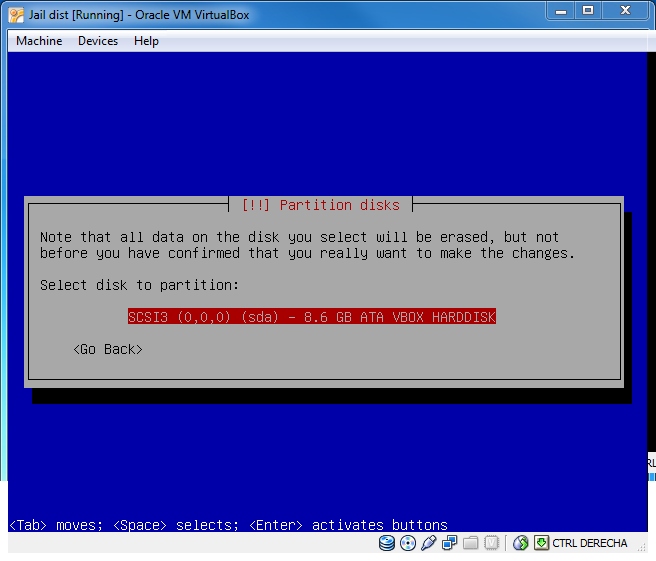Open the Help menu
The image size is (656, 561).
pos(146,41)
